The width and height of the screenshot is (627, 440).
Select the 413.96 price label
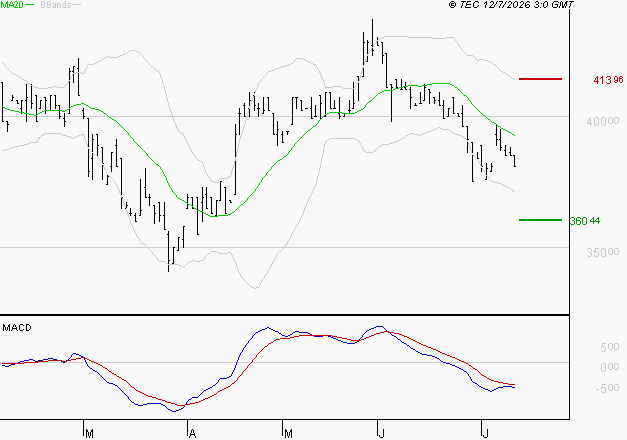tap(608, 80)
